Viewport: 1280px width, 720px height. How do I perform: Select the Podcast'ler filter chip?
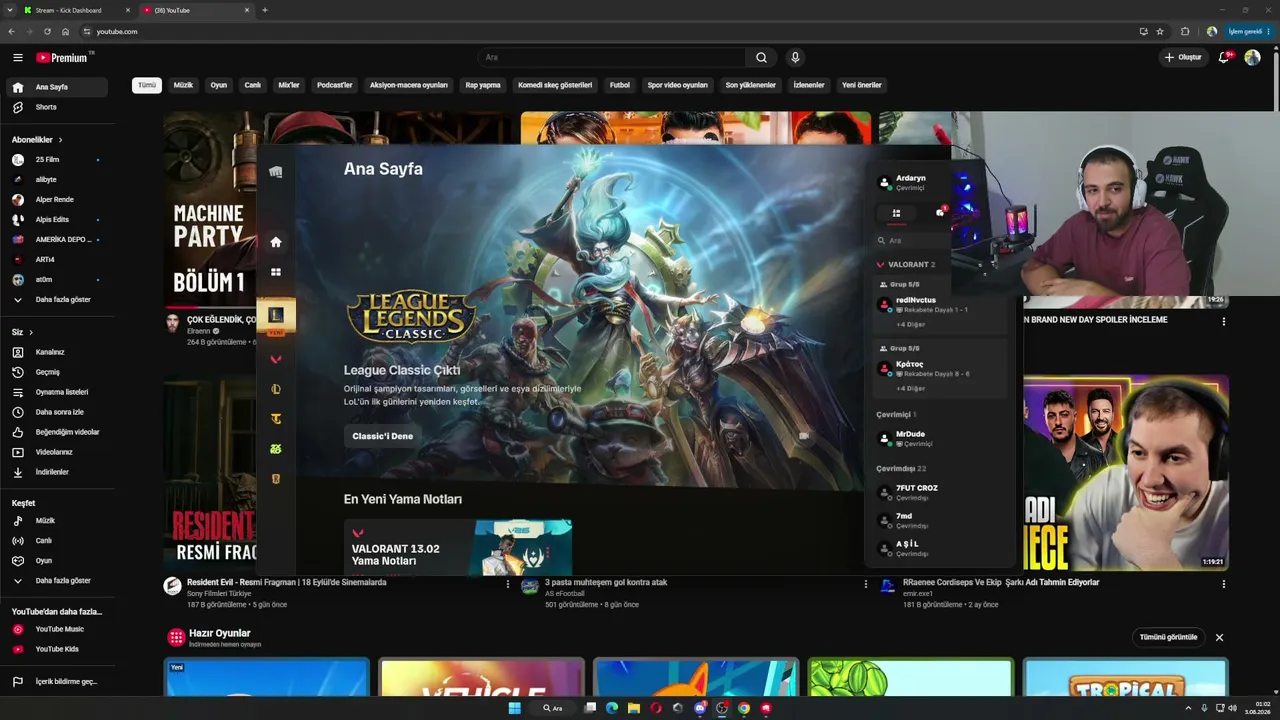coord(335,85)
